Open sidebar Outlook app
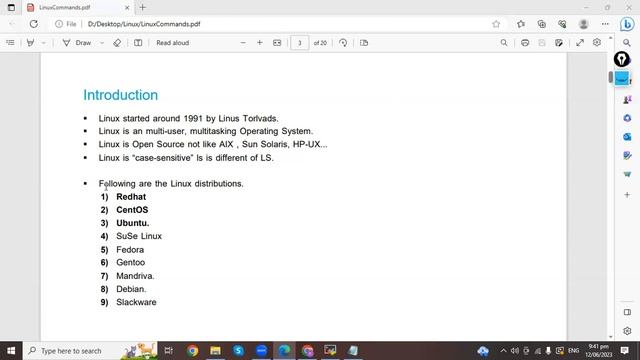Image resolution: width=640 pixels, height=360 pixels. [627, 137]
